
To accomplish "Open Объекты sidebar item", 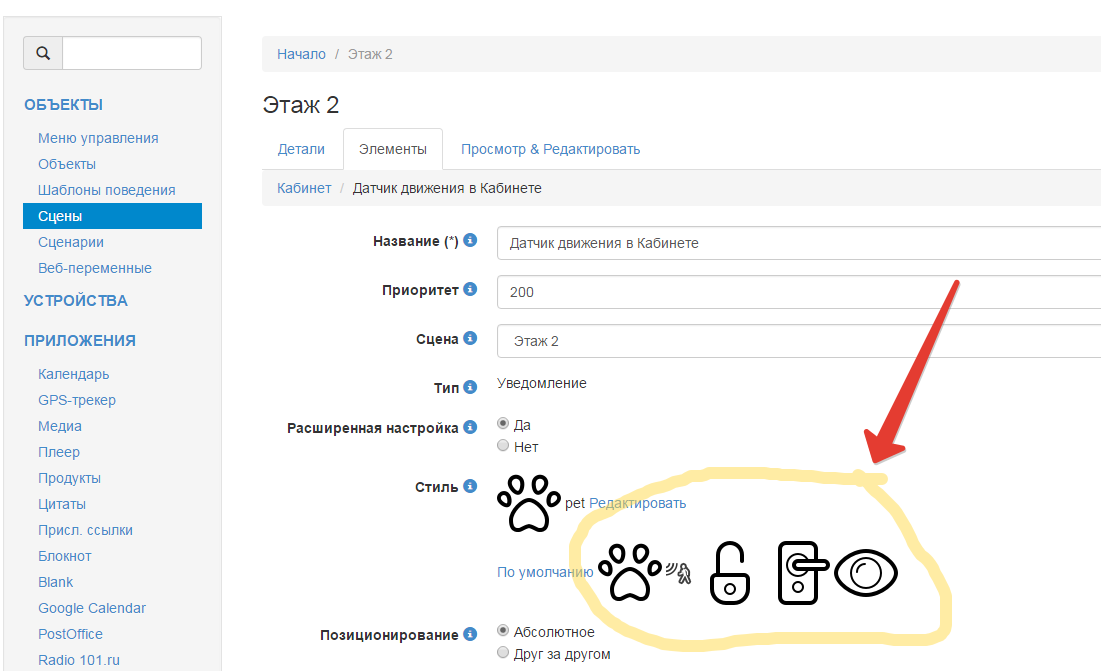I will (67, 164).
